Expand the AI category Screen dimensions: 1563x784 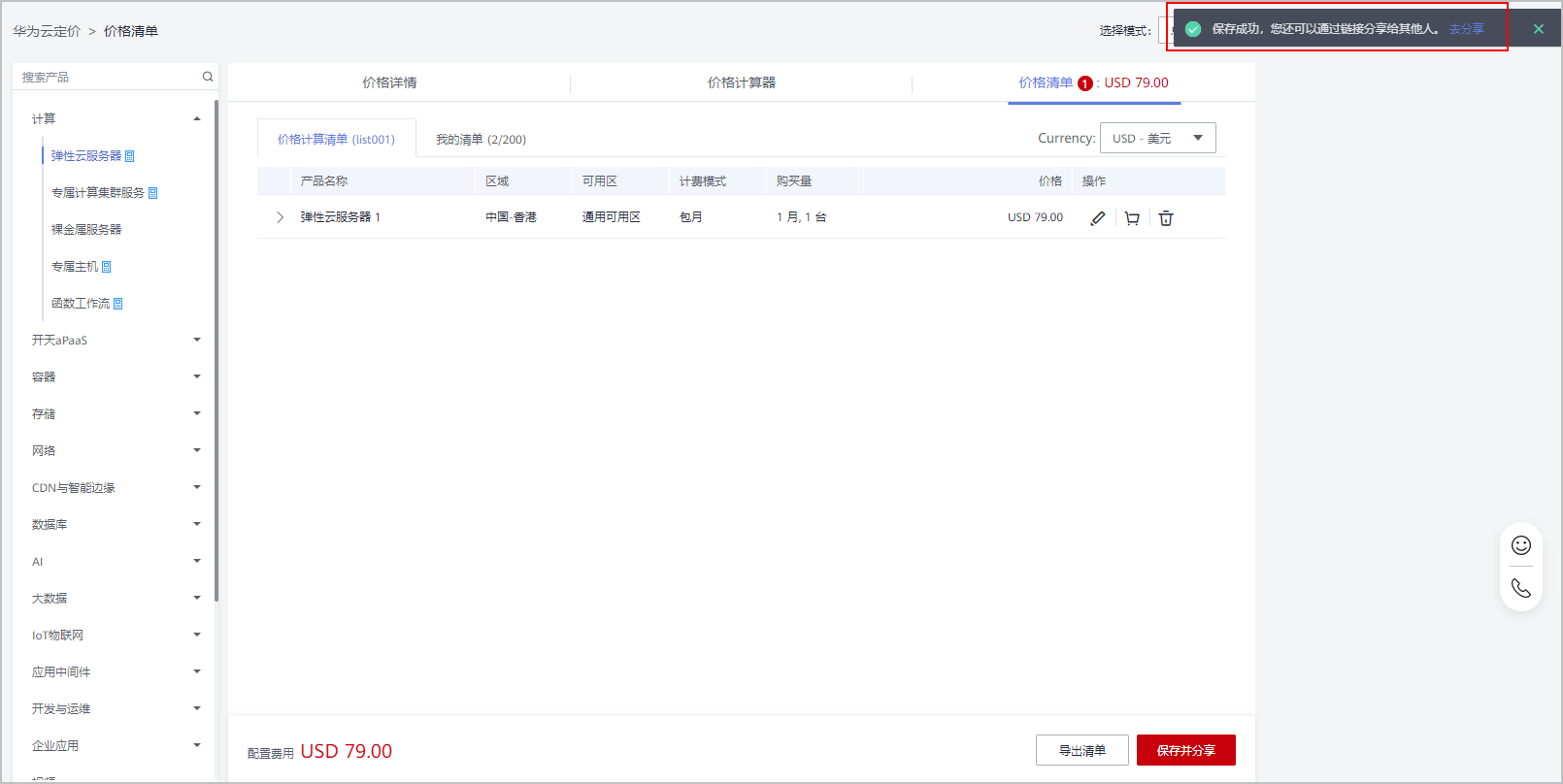pos(197,561)
